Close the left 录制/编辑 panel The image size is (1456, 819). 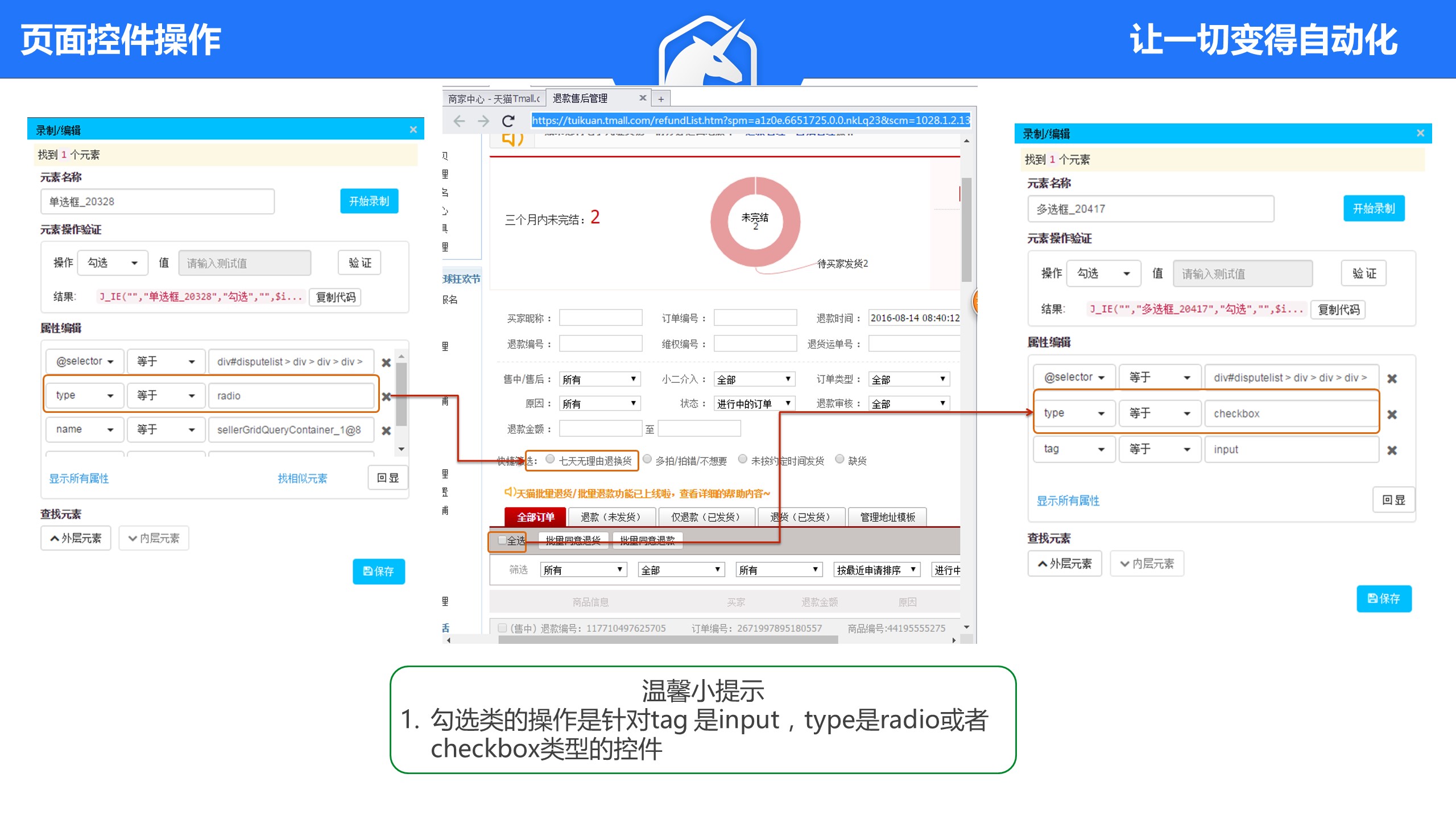413,130
